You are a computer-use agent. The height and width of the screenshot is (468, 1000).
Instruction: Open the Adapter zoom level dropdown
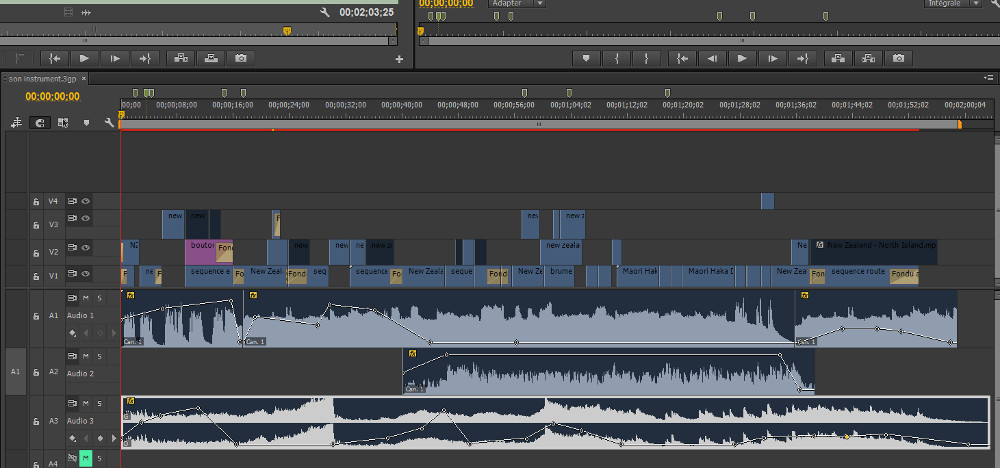tap(517, 4)
